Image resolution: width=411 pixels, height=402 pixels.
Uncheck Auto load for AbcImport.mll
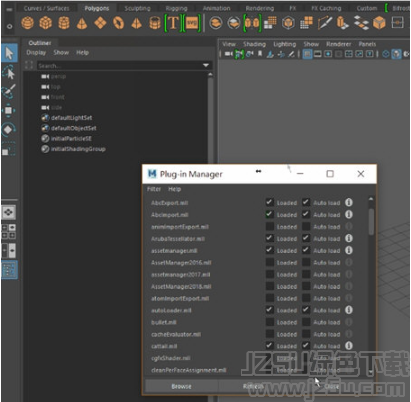(306, 214)
